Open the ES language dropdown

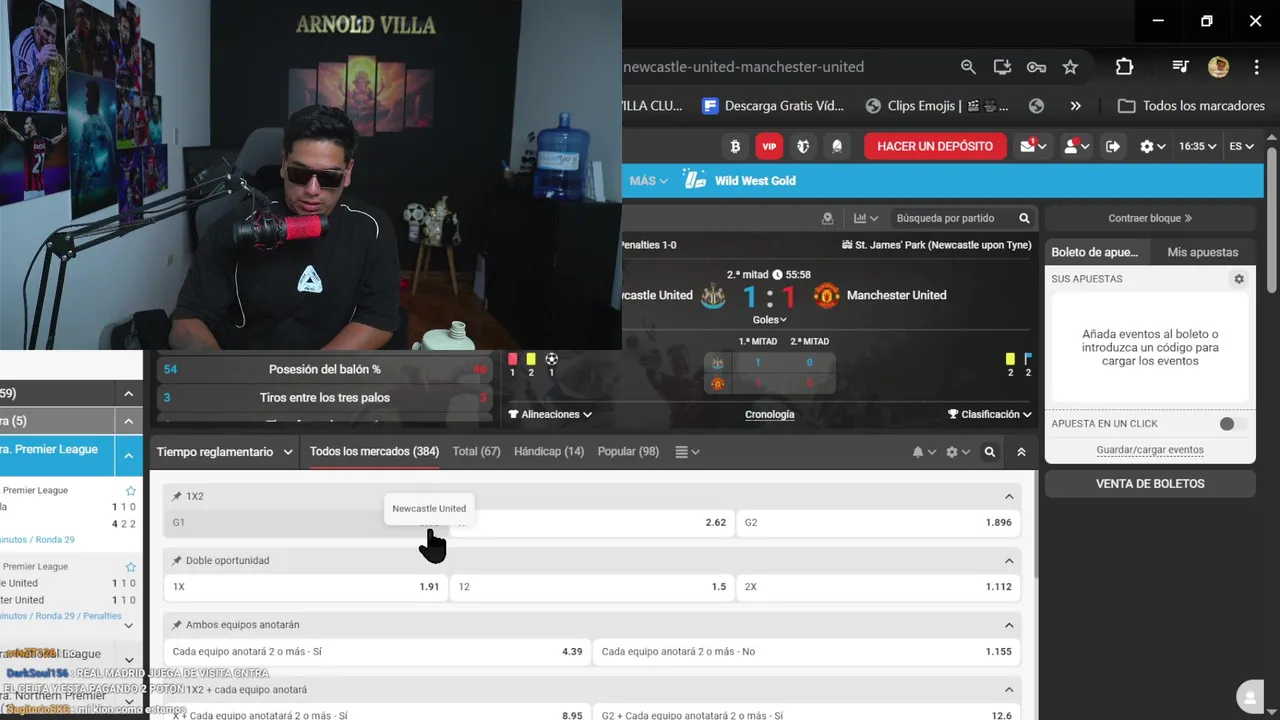[1241, 146]
